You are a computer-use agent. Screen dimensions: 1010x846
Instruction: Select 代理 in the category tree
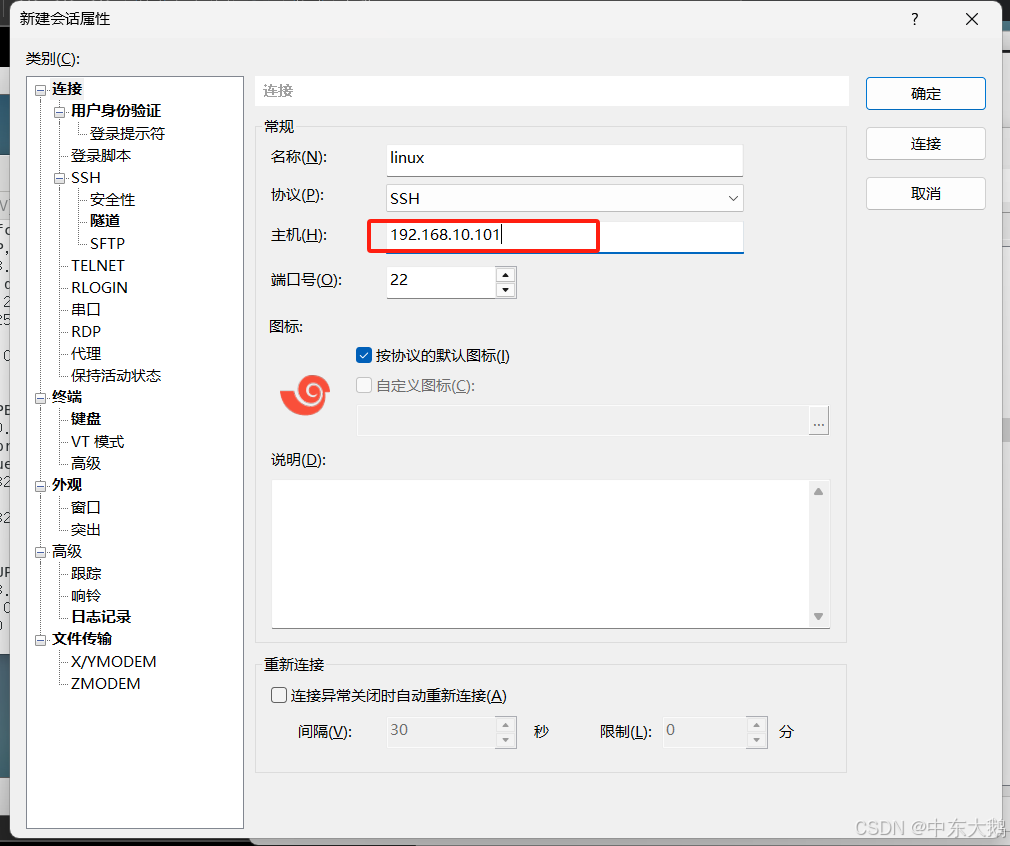(86, 353)
